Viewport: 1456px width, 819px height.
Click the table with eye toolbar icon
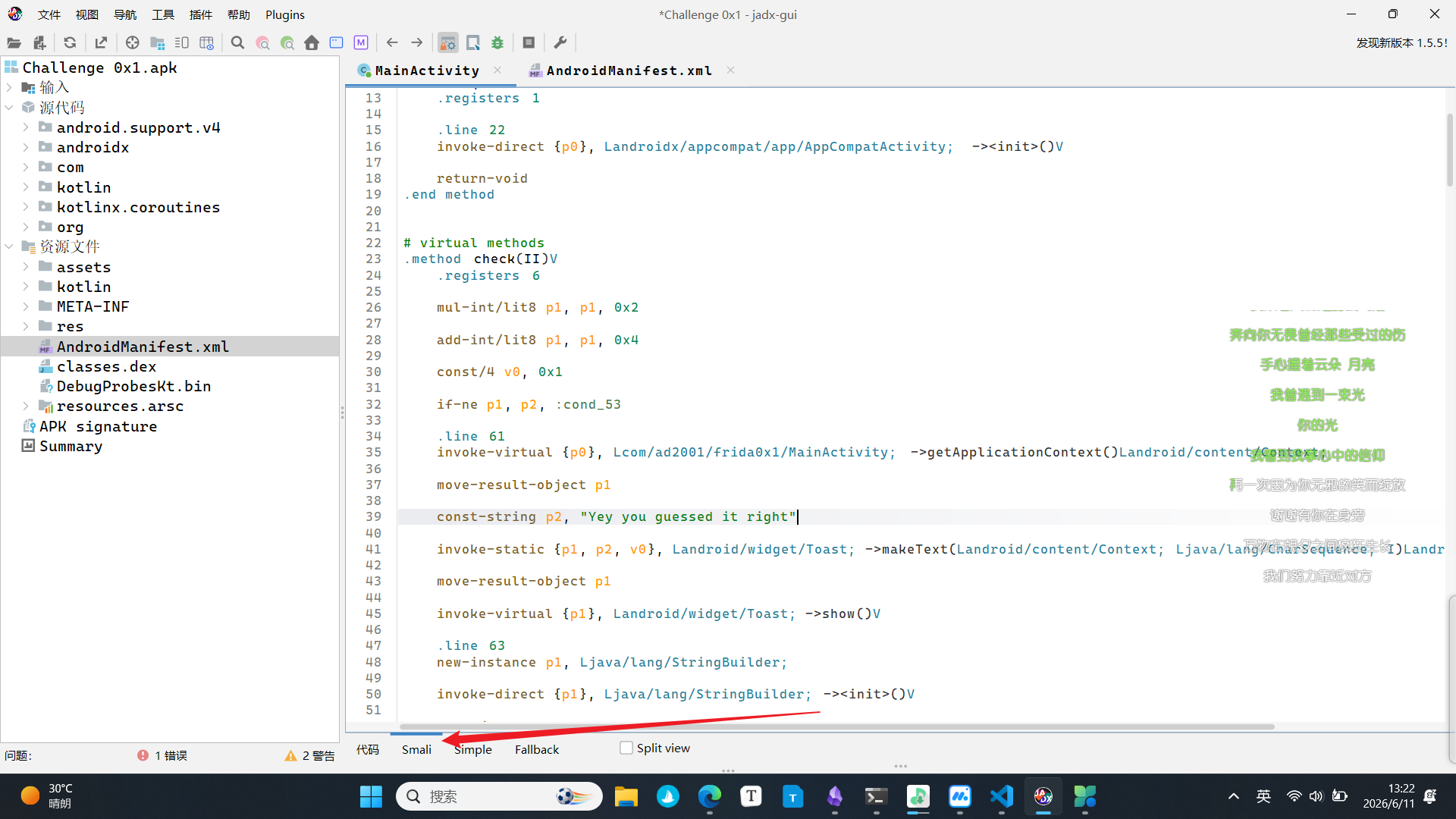coord(206,42)
